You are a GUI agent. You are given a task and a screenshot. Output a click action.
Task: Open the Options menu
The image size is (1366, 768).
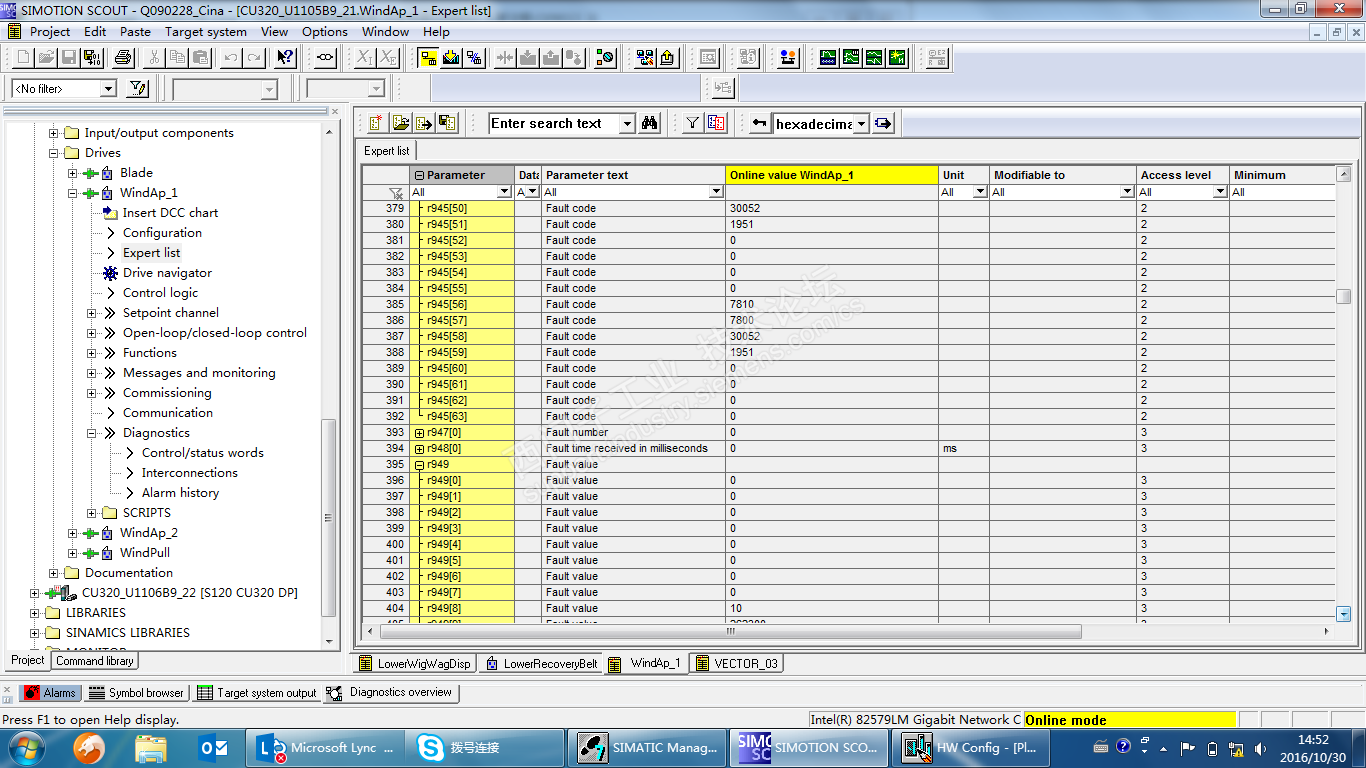pyautogui.click(x=325, y=31)
